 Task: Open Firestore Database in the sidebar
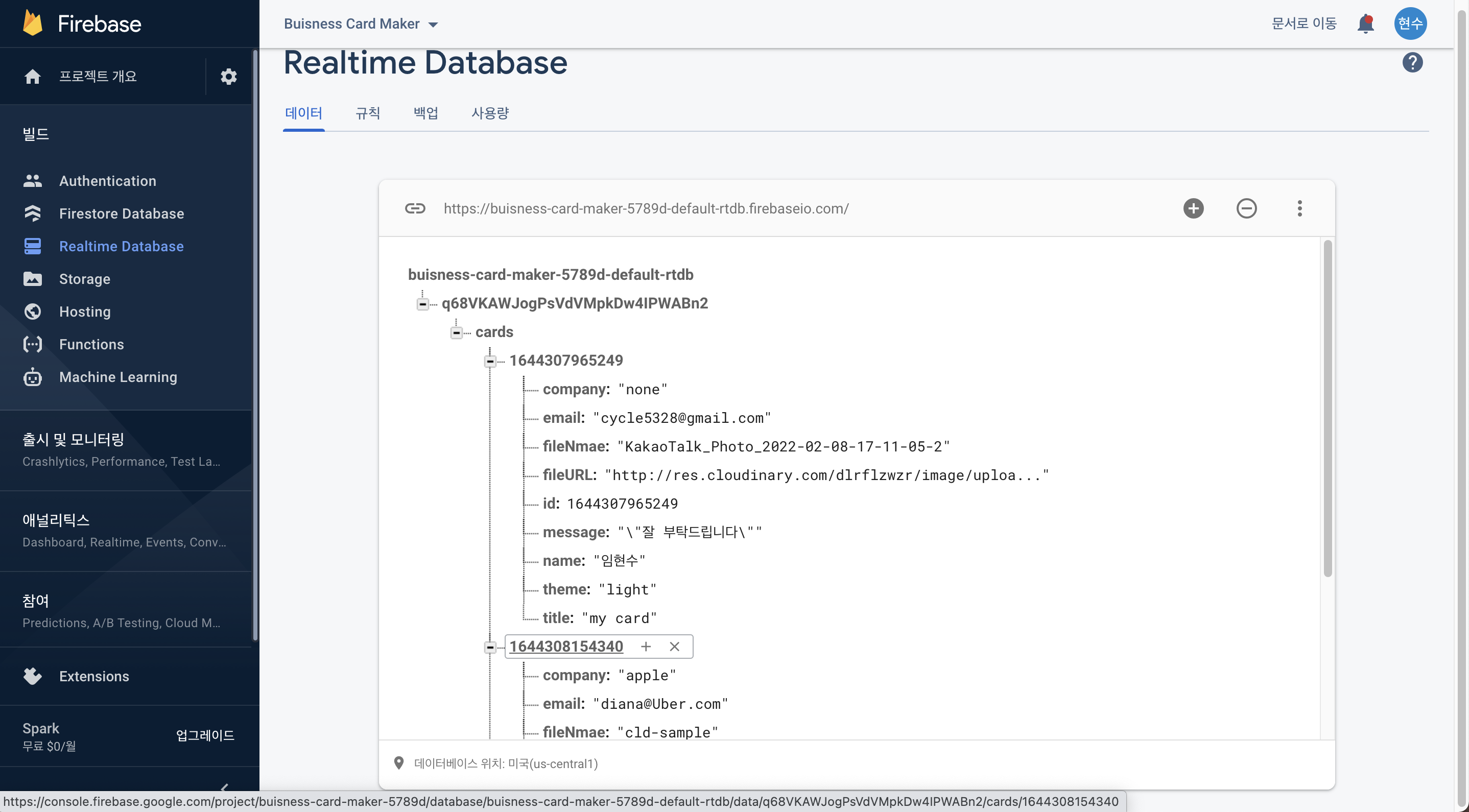coord(122,214)
